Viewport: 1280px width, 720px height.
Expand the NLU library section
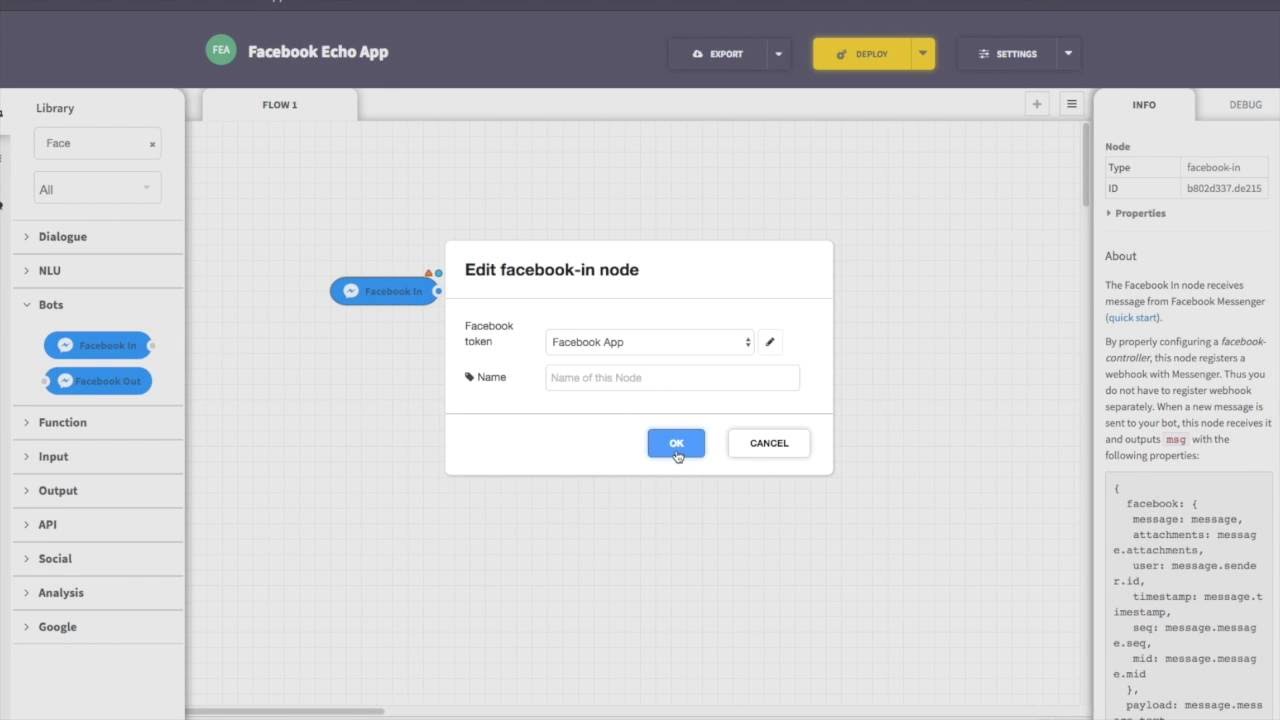pyautogui.click(x=97, y=271)
